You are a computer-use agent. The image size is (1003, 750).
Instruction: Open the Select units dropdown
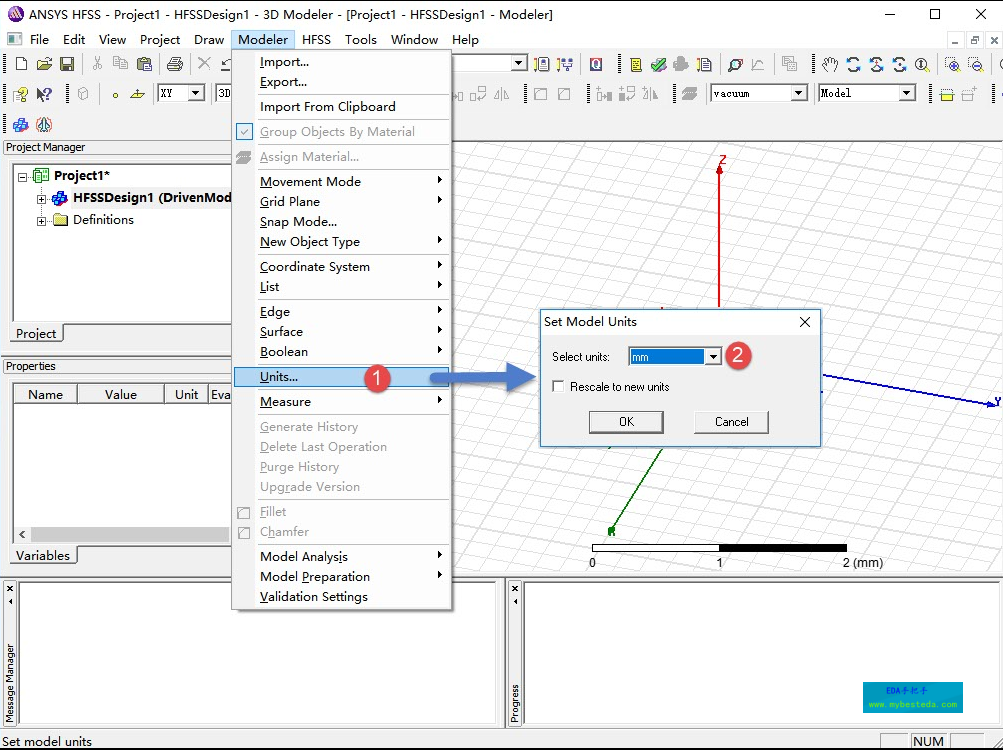pos(713,357)
